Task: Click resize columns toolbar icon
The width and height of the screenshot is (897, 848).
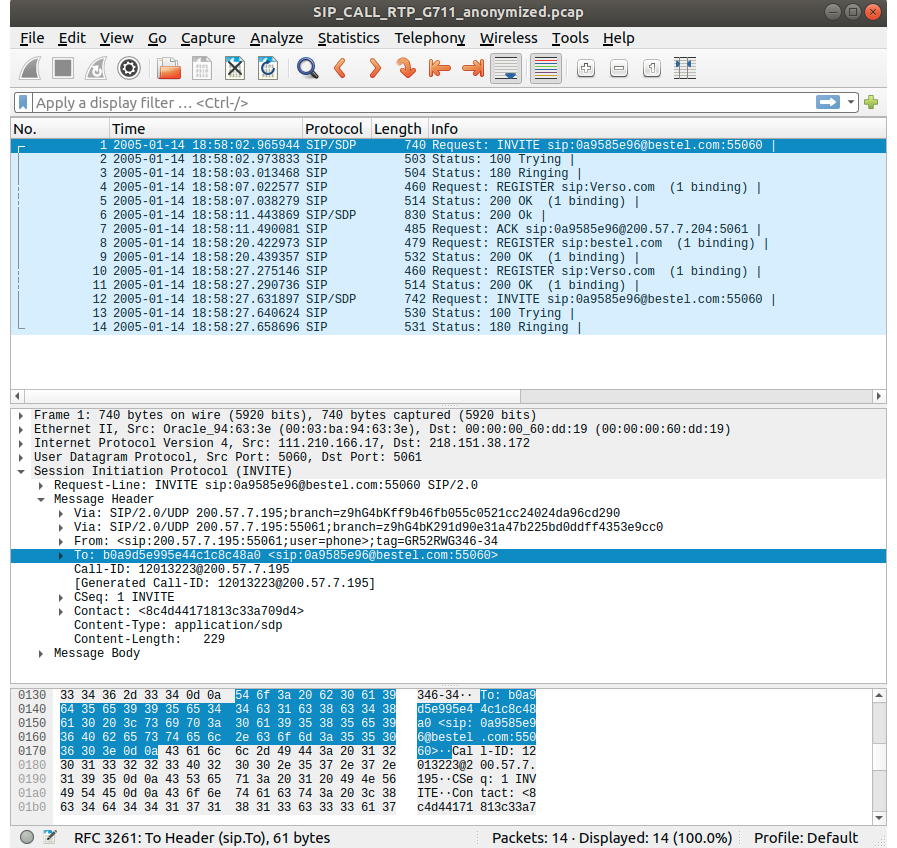Action: (685, 69)
